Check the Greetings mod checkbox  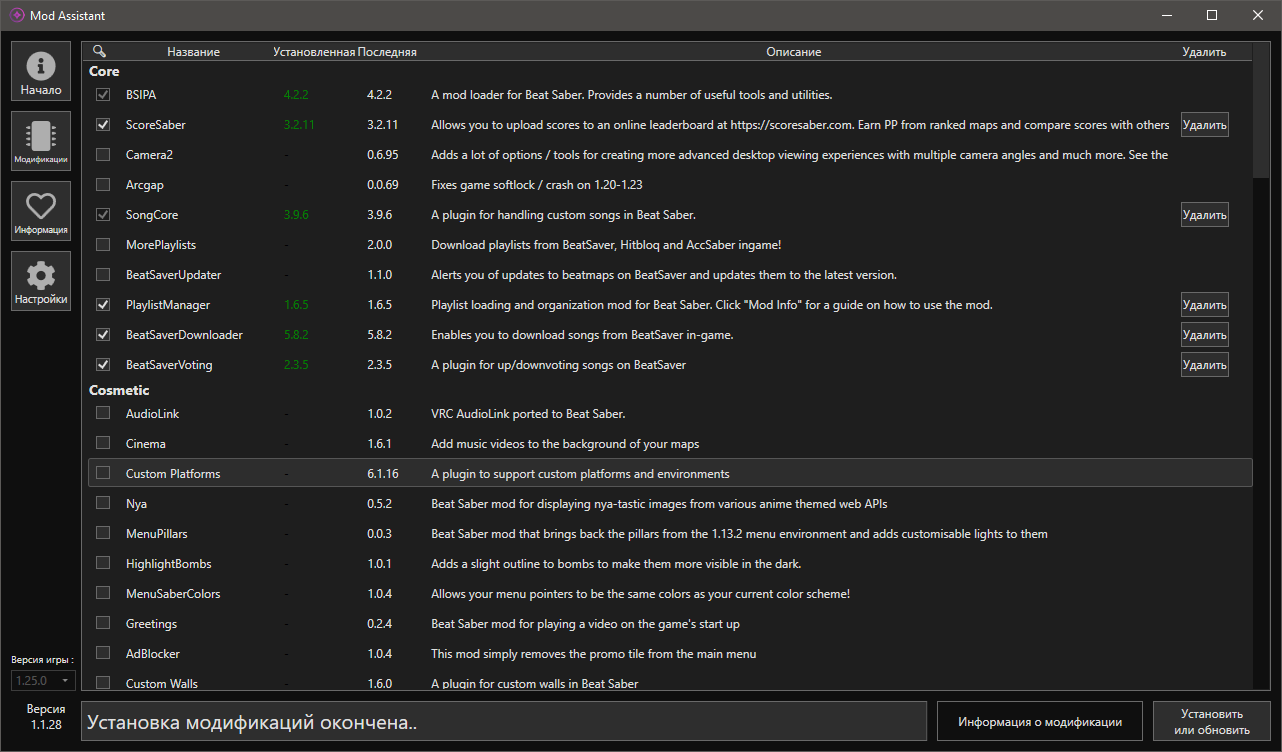pyautogui.click(x=103, y=623)
